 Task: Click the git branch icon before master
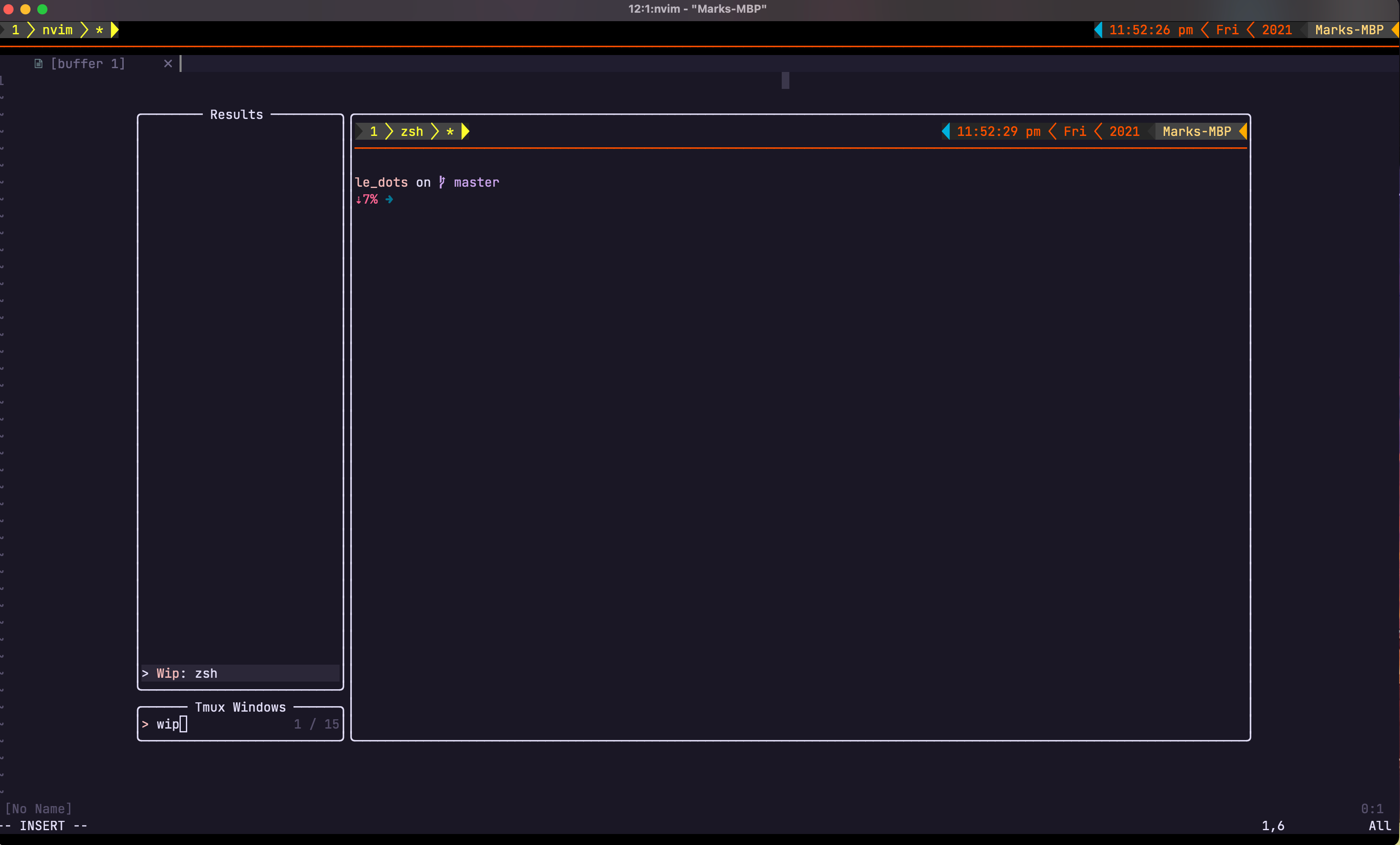click(x=442, y=182)
